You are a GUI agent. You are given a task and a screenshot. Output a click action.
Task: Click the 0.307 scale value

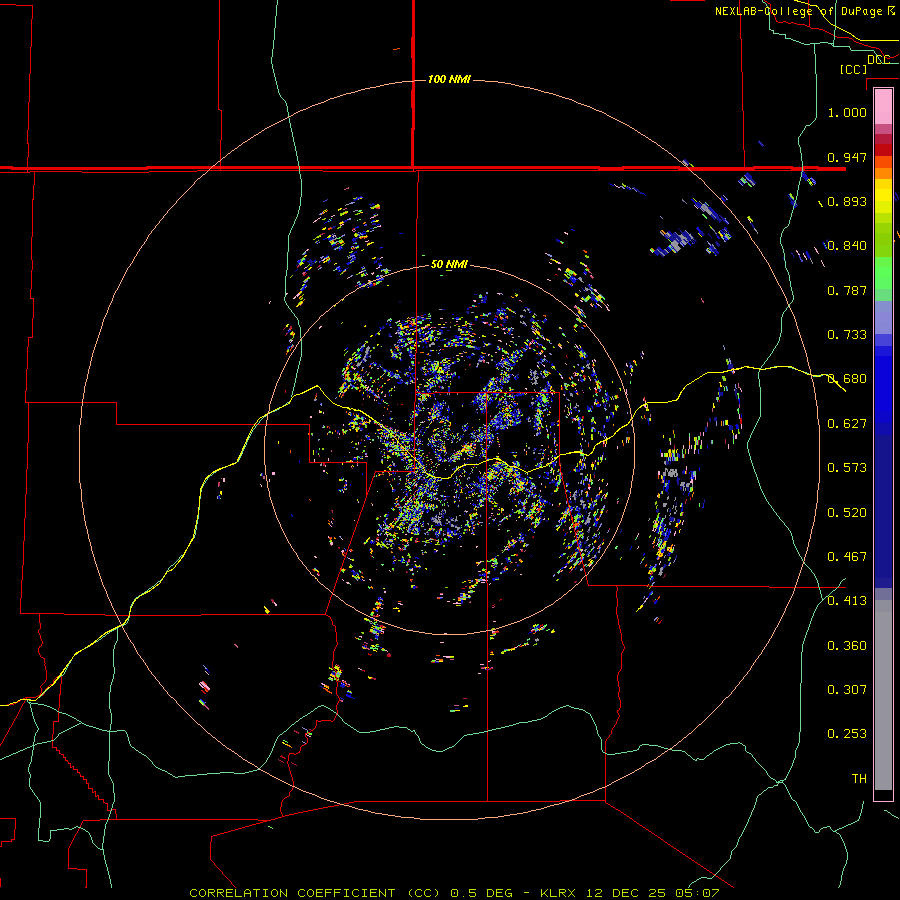[x=847, y=690]
